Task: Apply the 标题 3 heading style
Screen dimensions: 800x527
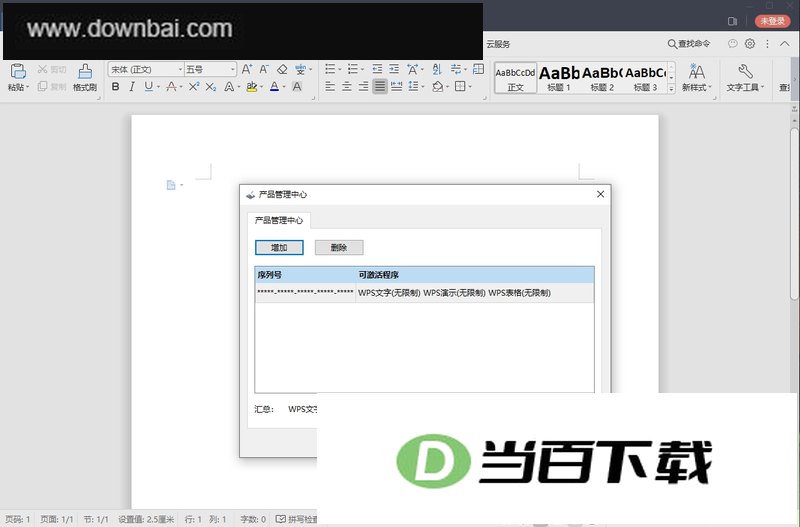Action: (x=645, y=78)
